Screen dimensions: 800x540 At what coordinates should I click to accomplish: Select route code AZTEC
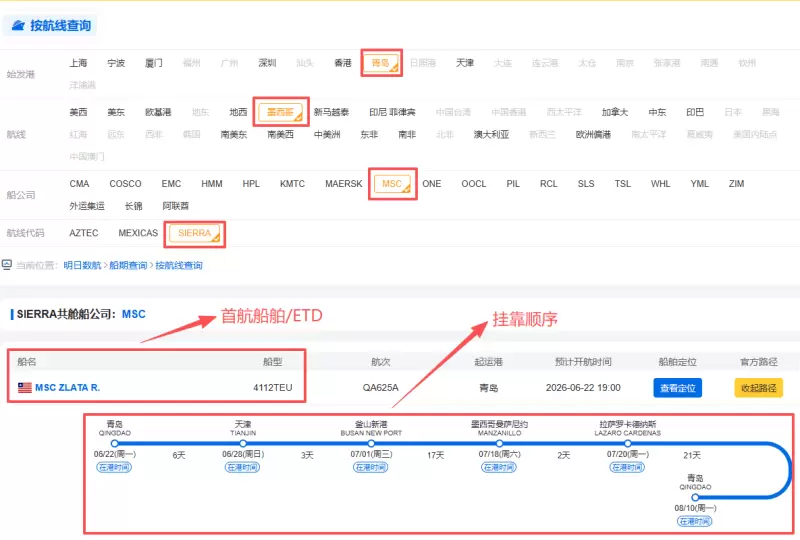point(84,233)
